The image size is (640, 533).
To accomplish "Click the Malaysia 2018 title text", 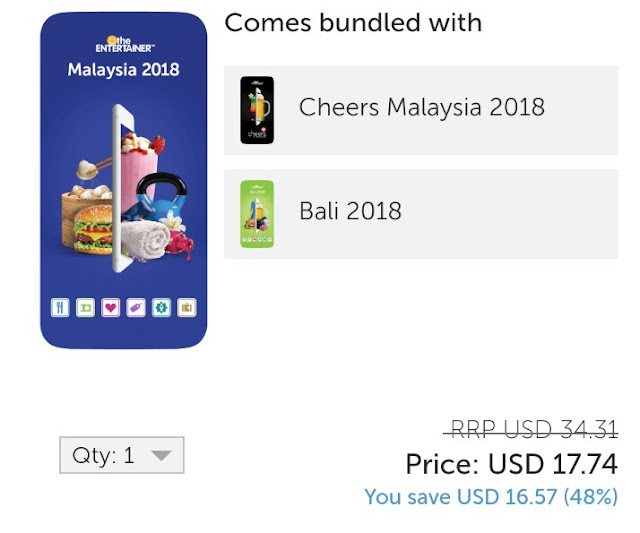I will (x=123, y=69).
